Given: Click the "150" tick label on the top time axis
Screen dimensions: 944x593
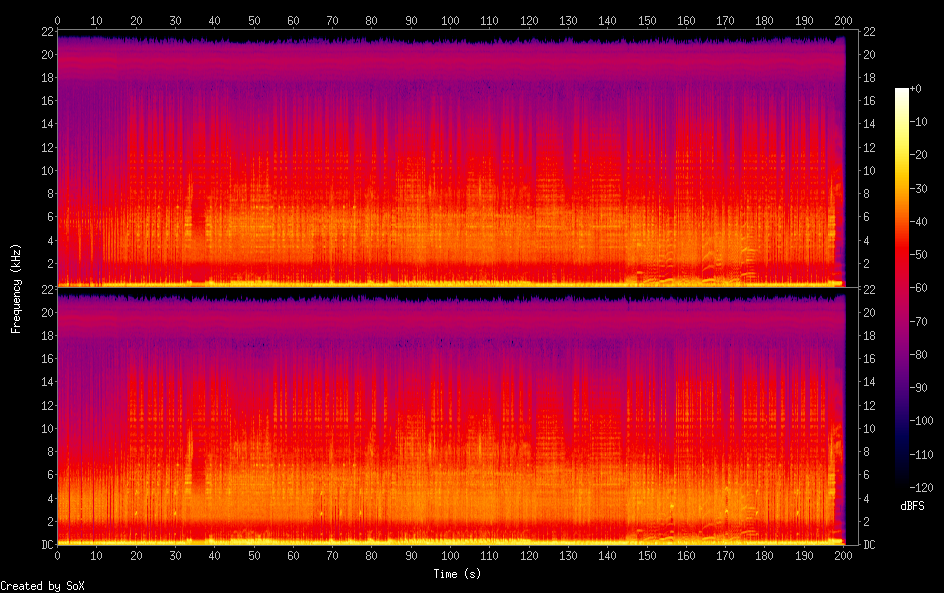Looking at the screenshot, I should pyautogui.click(x=647, y=20).
